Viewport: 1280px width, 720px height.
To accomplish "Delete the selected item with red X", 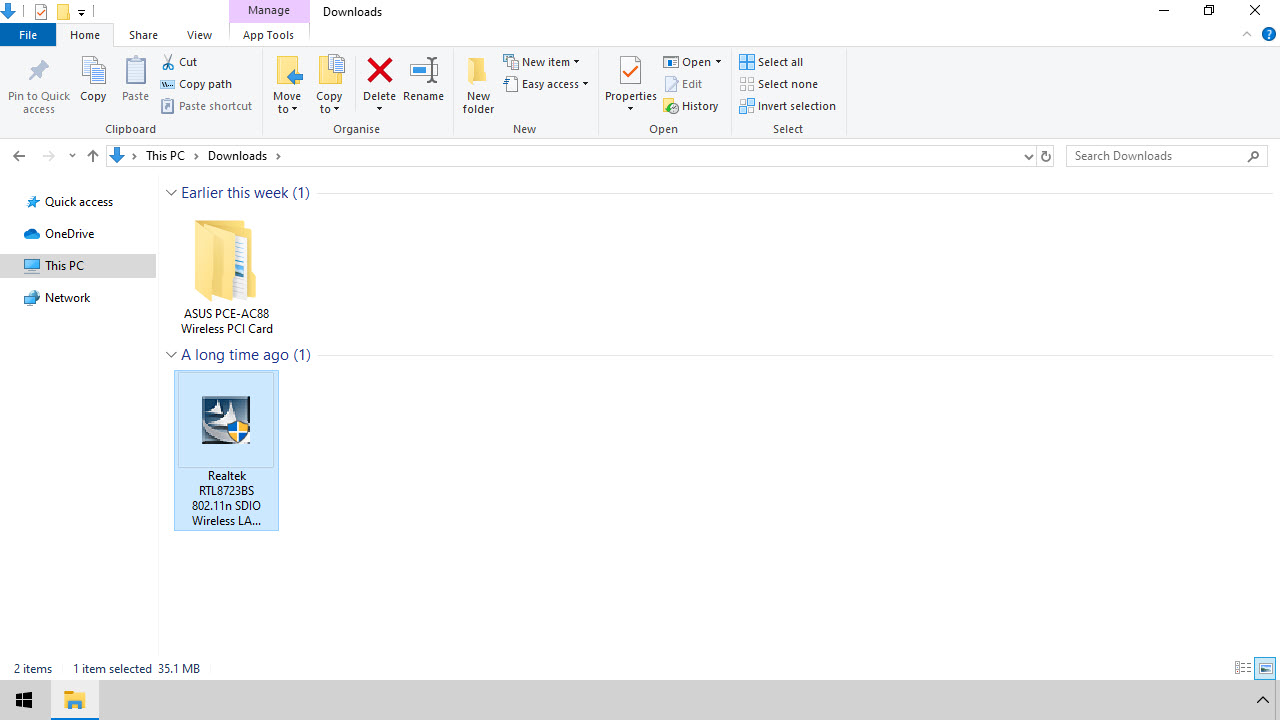I will tap(379, 72).
